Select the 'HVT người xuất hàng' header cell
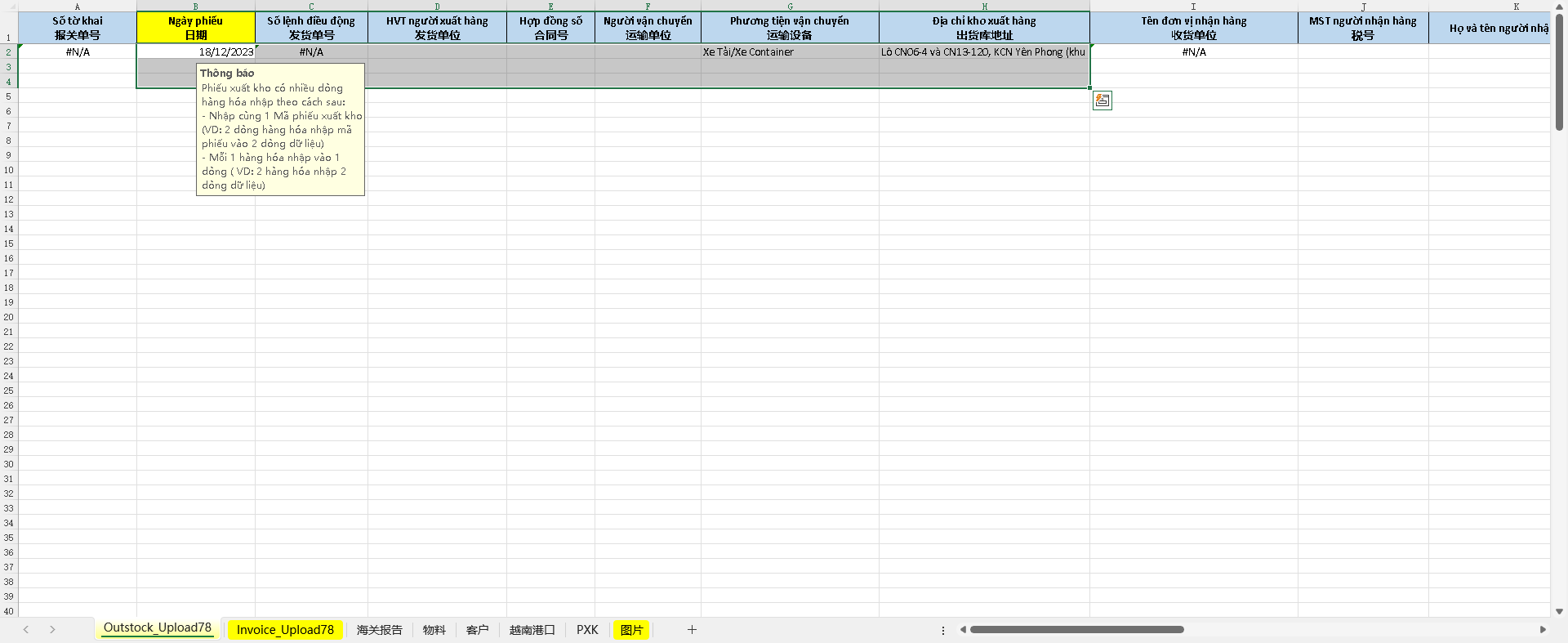The image size is (1568, 643). 437,28
